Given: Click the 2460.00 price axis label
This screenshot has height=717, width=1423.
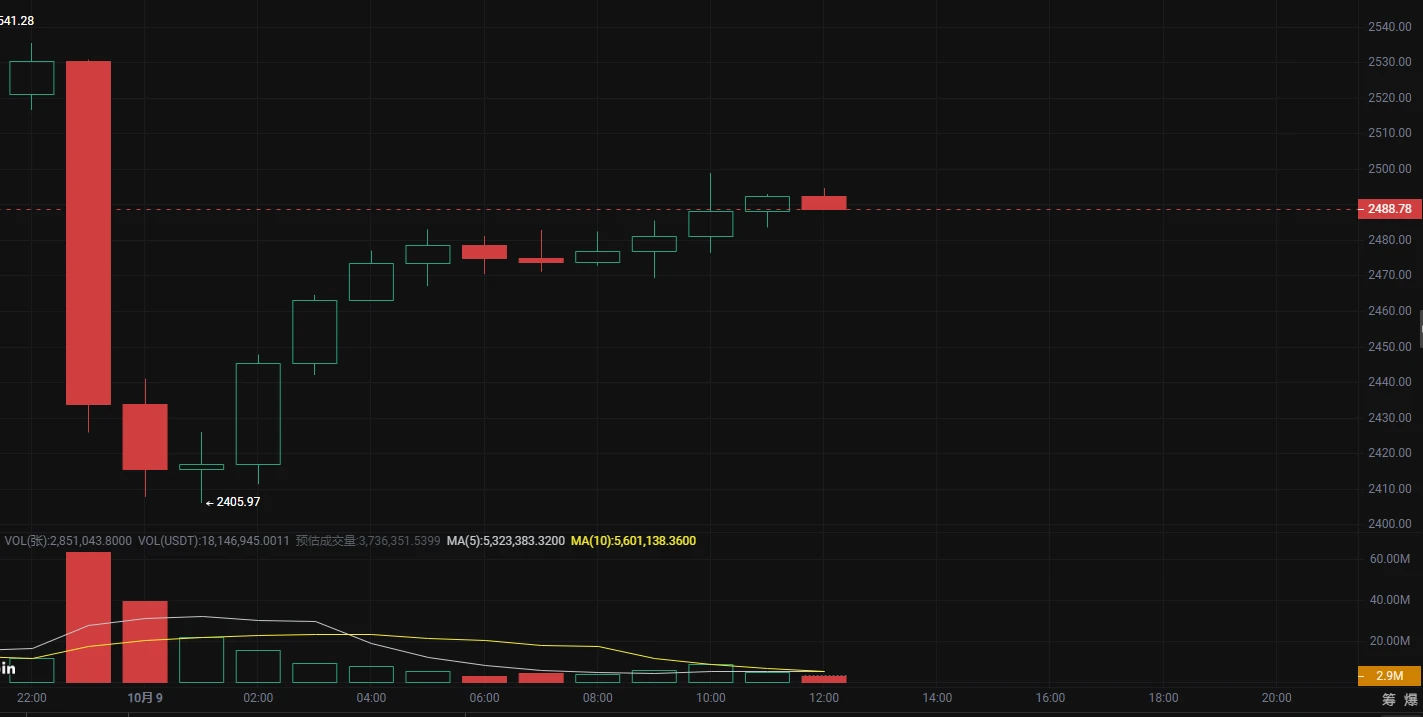Looking at the screenshot, I should (x=1390, y=311).
